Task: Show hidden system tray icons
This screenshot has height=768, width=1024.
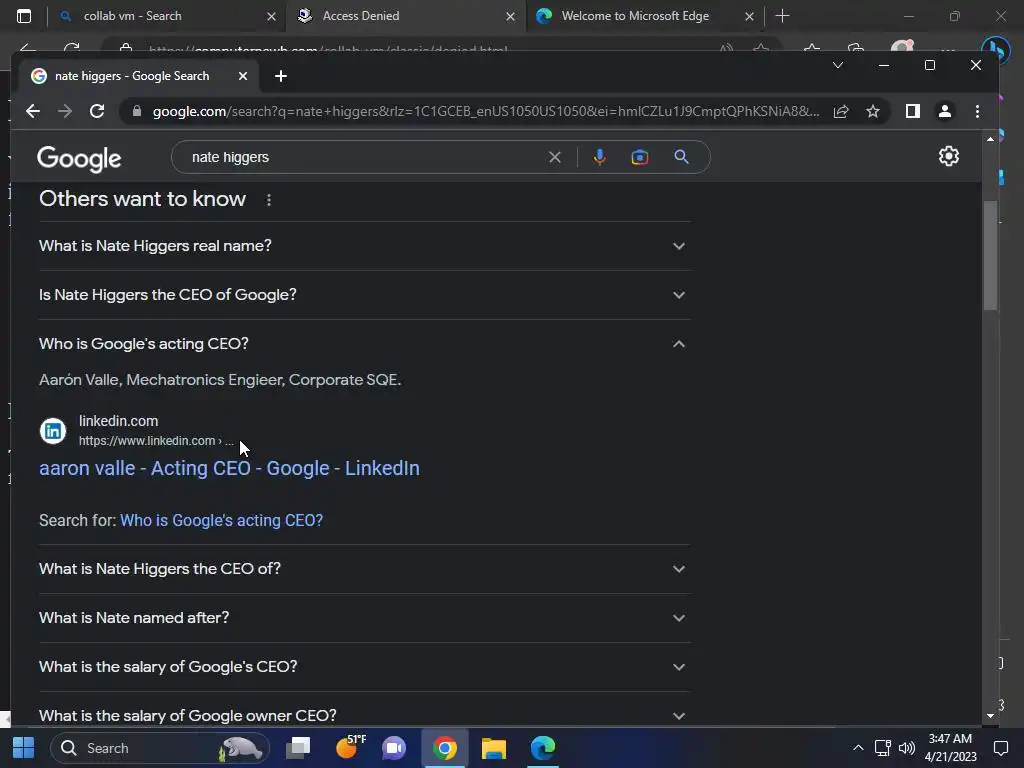Action: coord(858,748)
